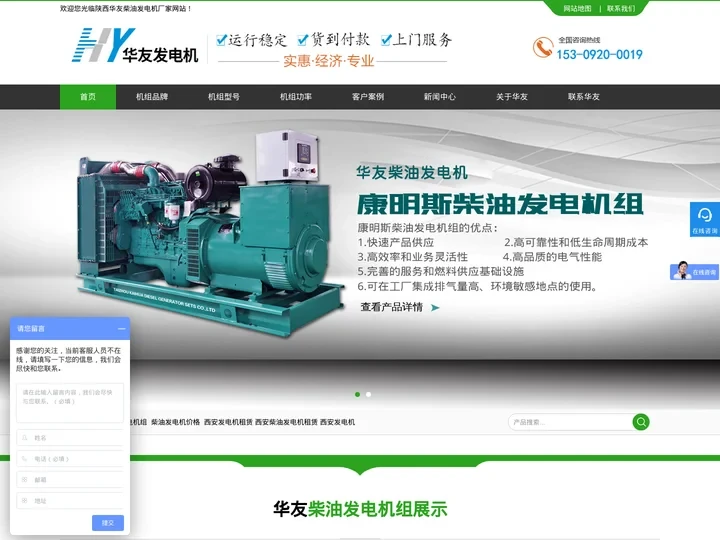Submit the message form with 提交
Viewport: 720px width, 540px height.
(108, 523)
